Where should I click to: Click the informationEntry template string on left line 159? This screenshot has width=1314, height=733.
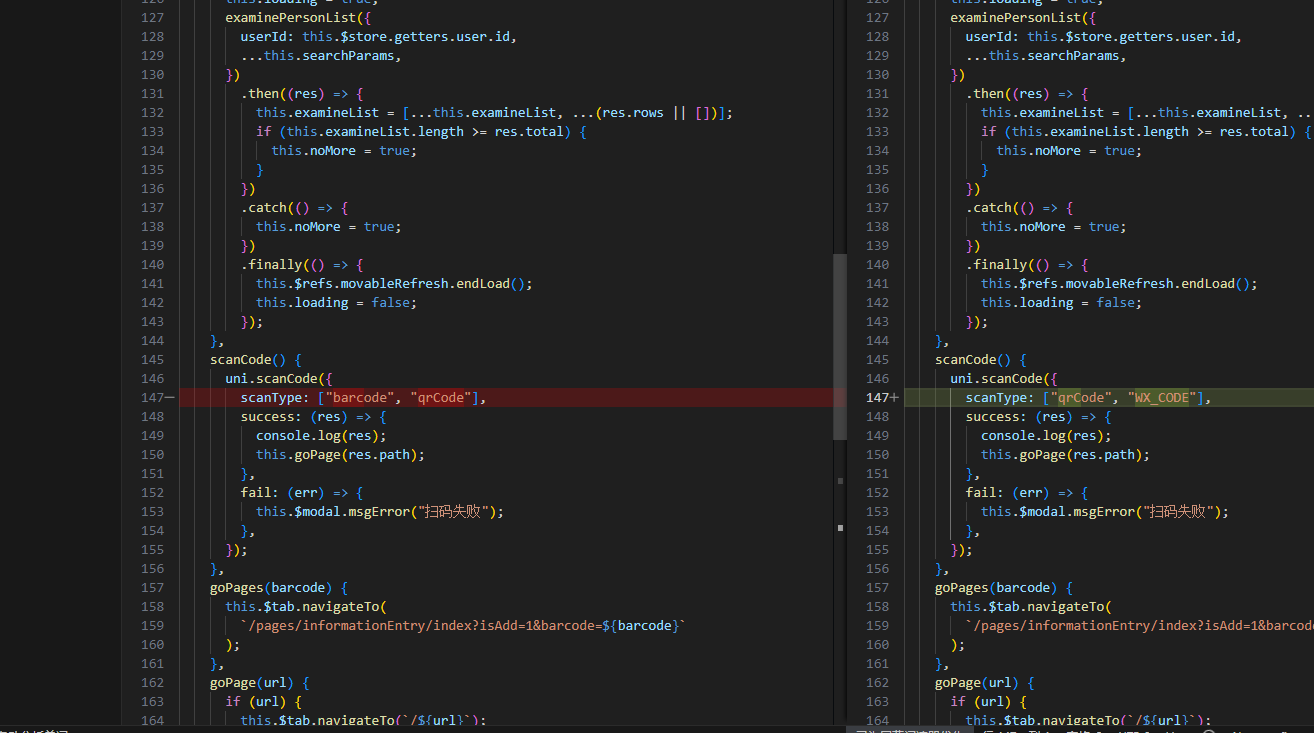point(464,626)
